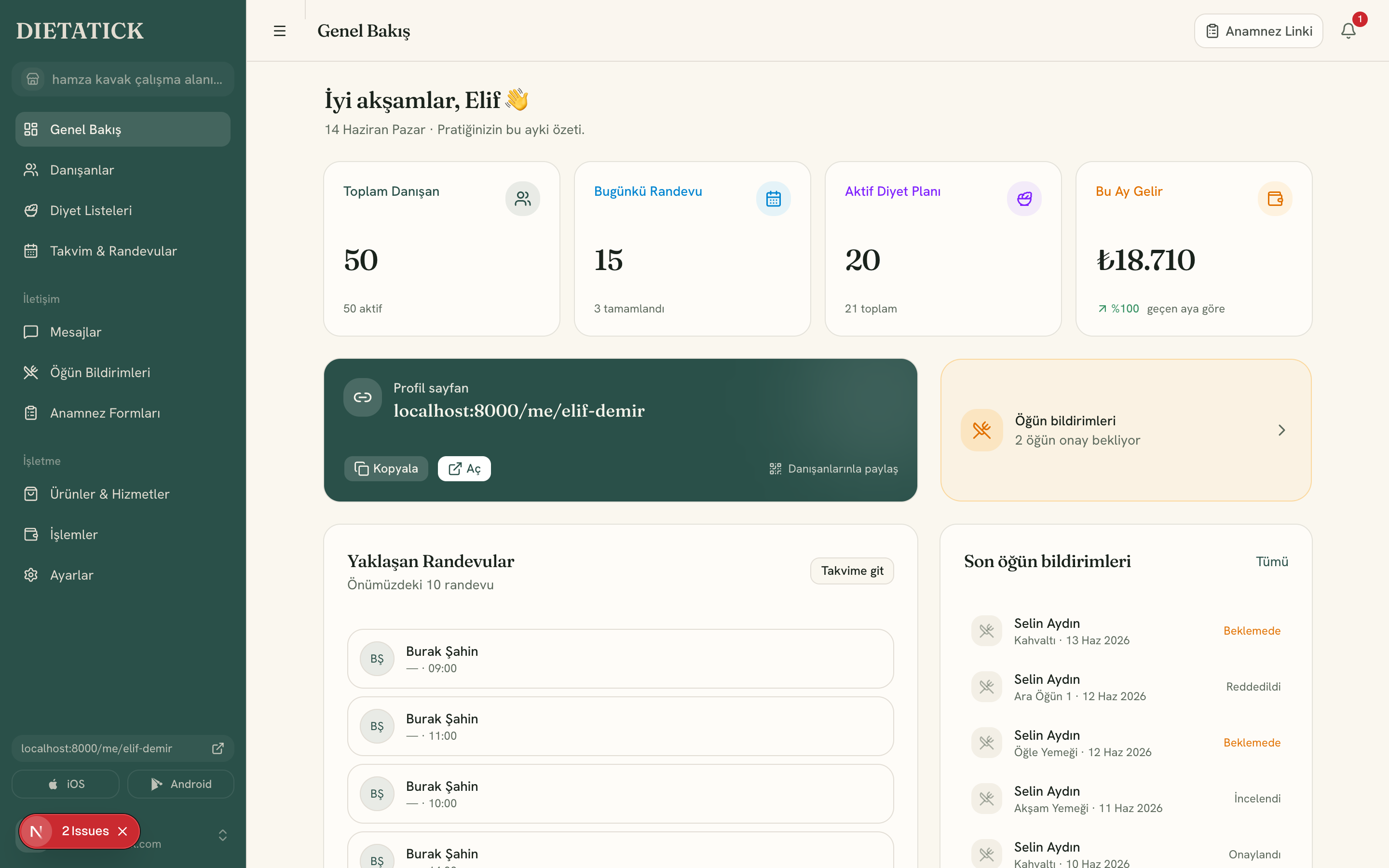1389x868 pixels.
Task: Go to Takvim & Randevular
Action: pos(123,251)
